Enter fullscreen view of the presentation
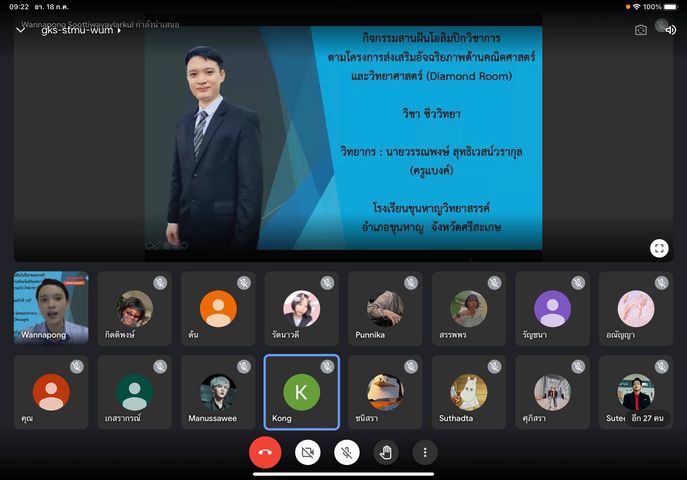Viewport: 687px width, 480px height. tap(659, 248)
